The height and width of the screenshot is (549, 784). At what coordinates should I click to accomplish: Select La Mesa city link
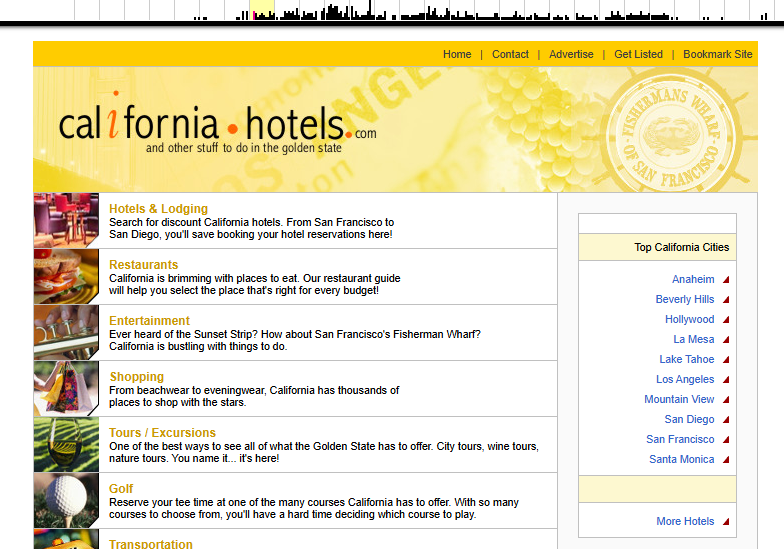[x=694, y=339]
